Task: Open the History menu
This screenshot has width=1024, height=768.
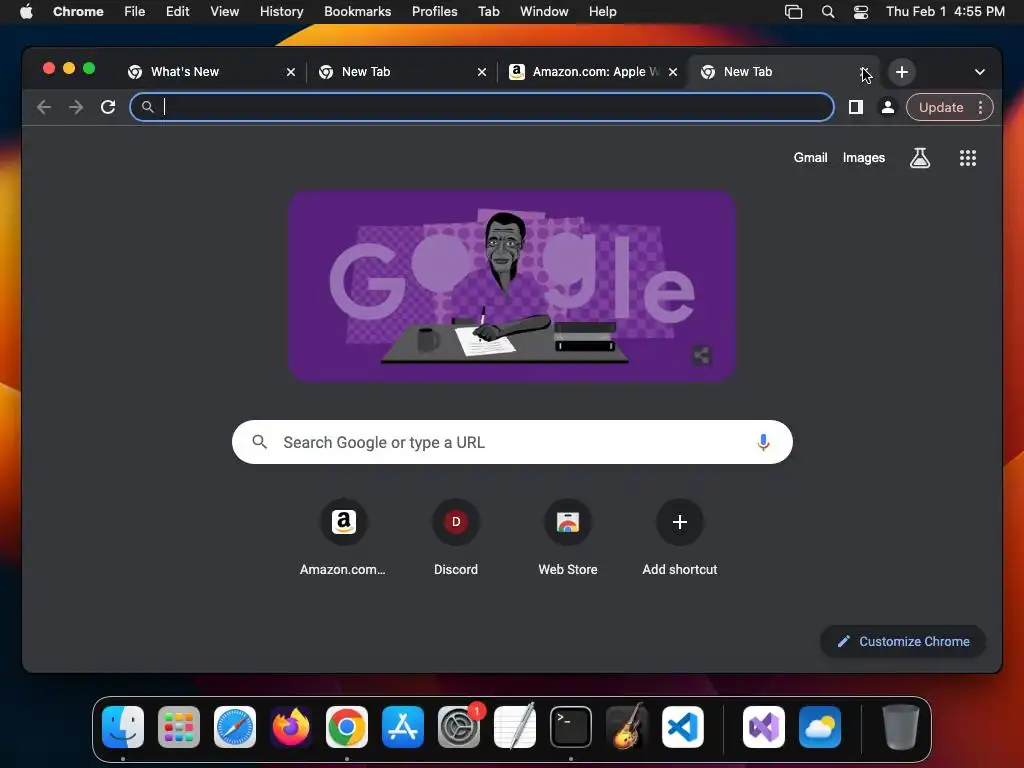Action: (x=281, y=11)
